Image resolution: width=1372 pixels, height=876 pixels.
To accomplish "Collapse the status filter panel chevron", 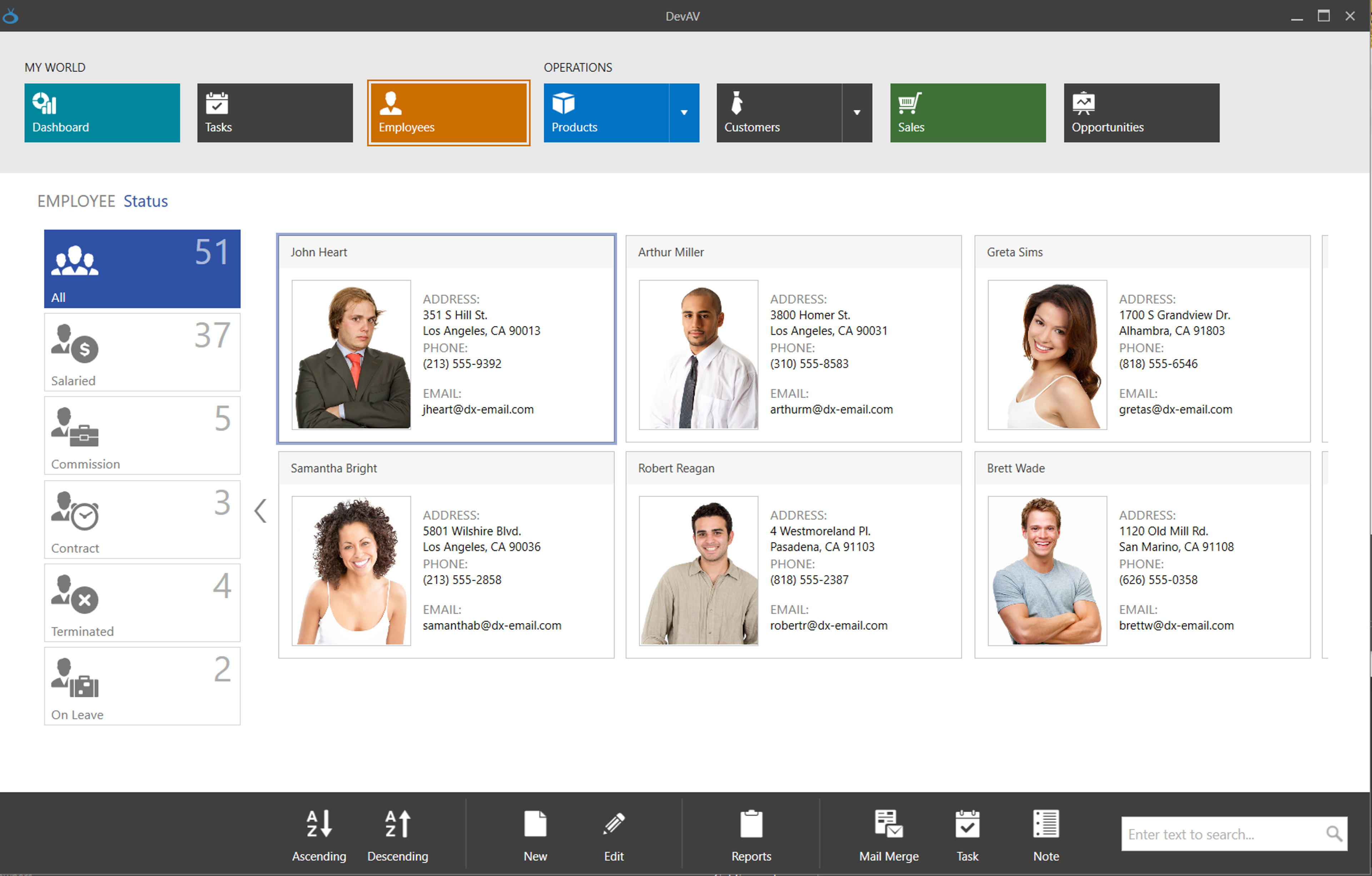I will click(260, 511).
